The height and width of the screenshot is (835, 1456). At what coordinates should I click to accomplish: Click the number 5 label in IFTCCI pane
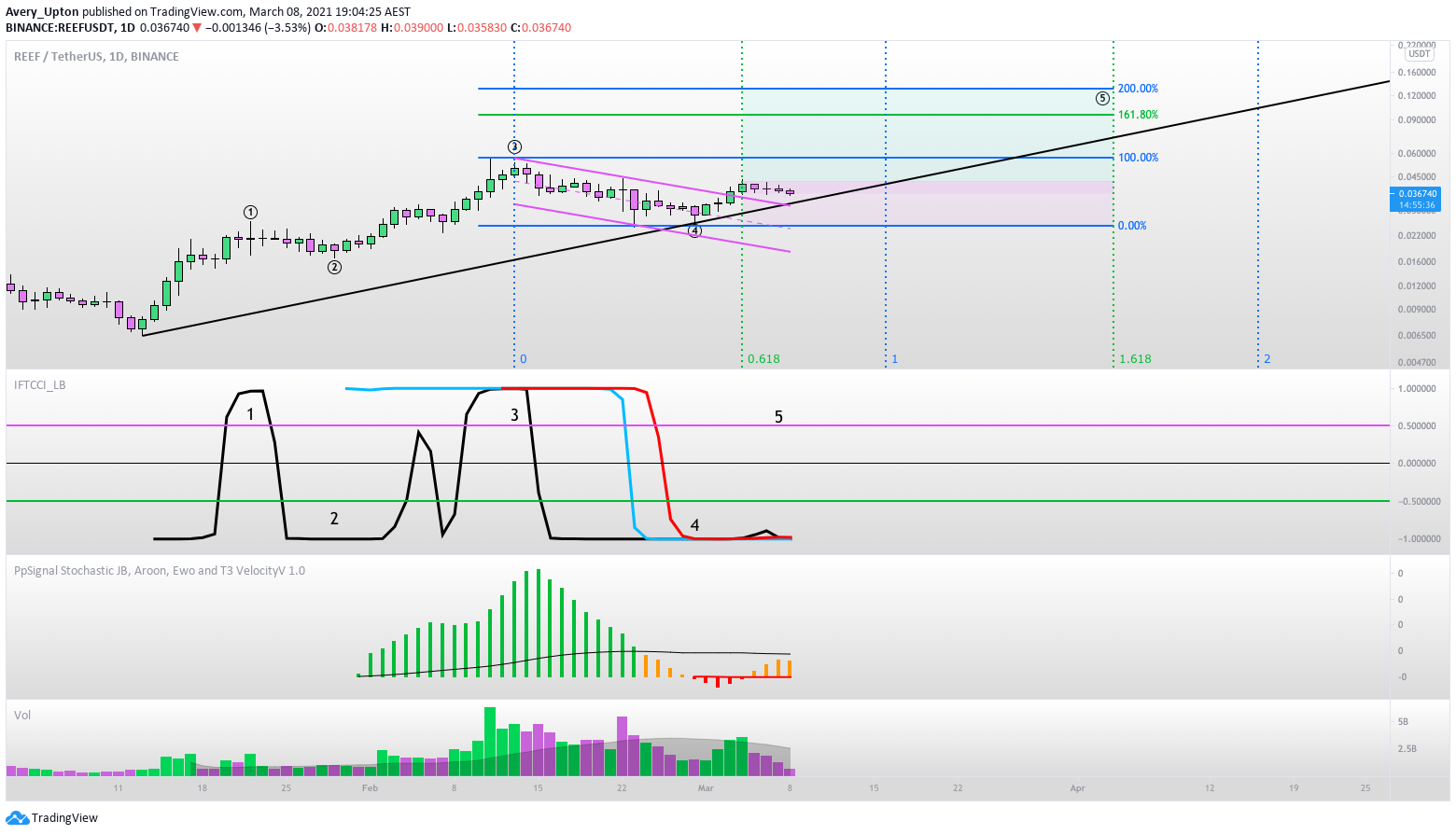tap(779, 417)
